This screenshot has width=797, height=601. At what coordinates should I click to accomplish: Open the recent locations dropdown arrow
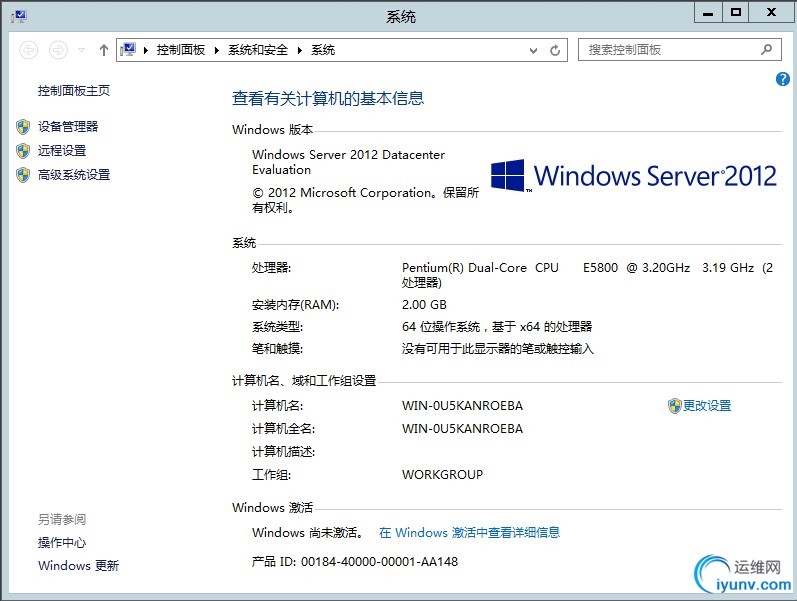point(81,50)
